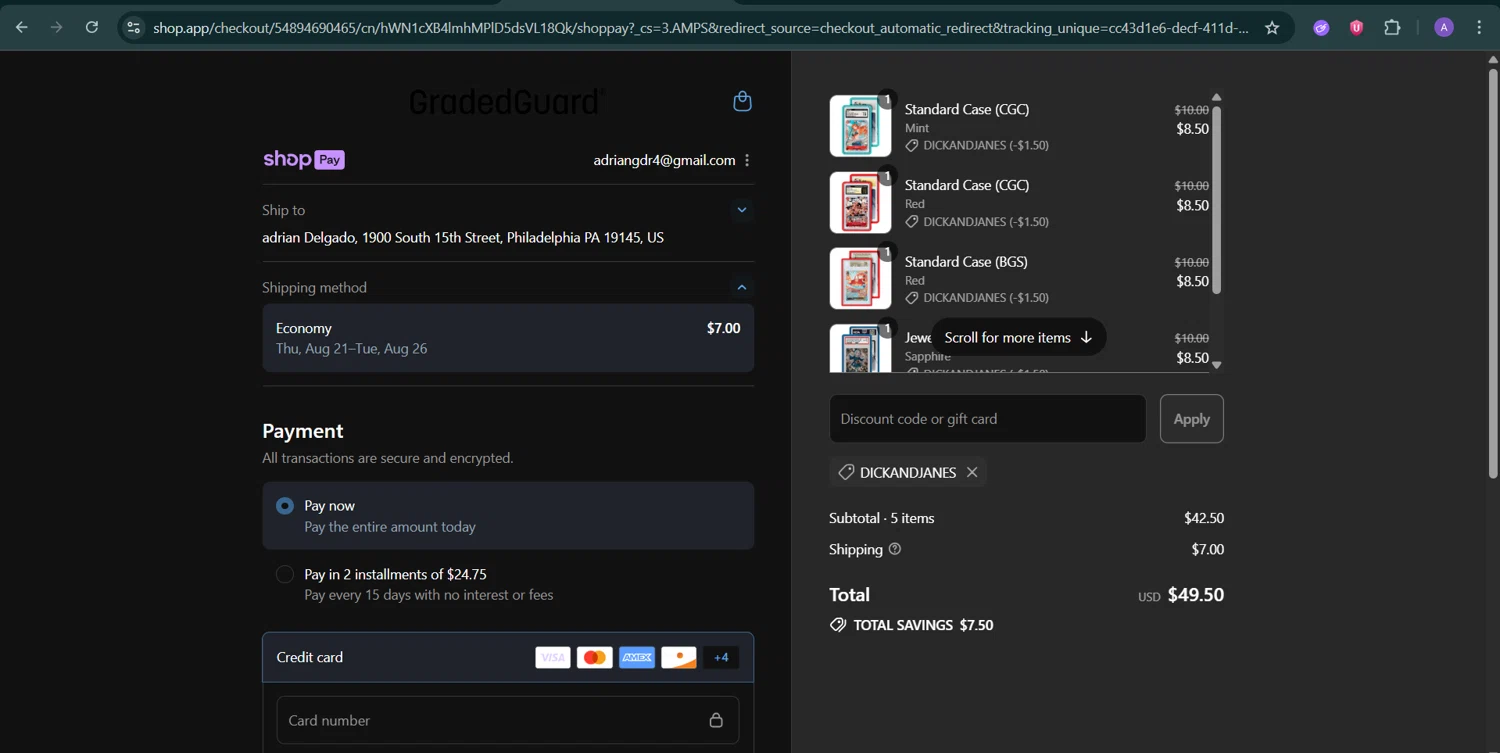The image size is (1500, 753).
Task: Open the Standard Case (CGC) Mint thumbnail
Action: [860, 126]
